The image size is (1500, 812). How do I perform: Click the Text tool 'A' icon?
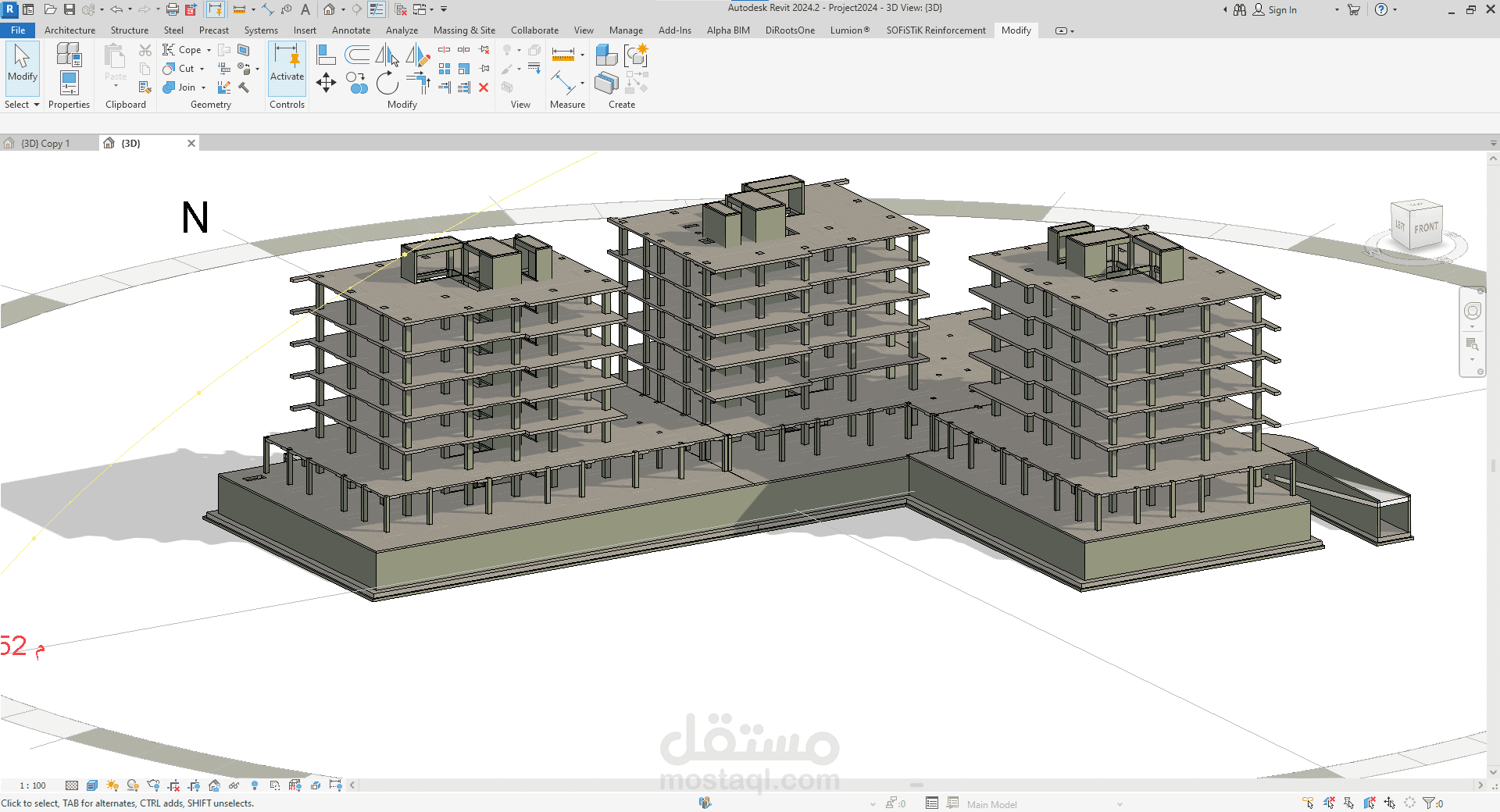tap(305, 9)
